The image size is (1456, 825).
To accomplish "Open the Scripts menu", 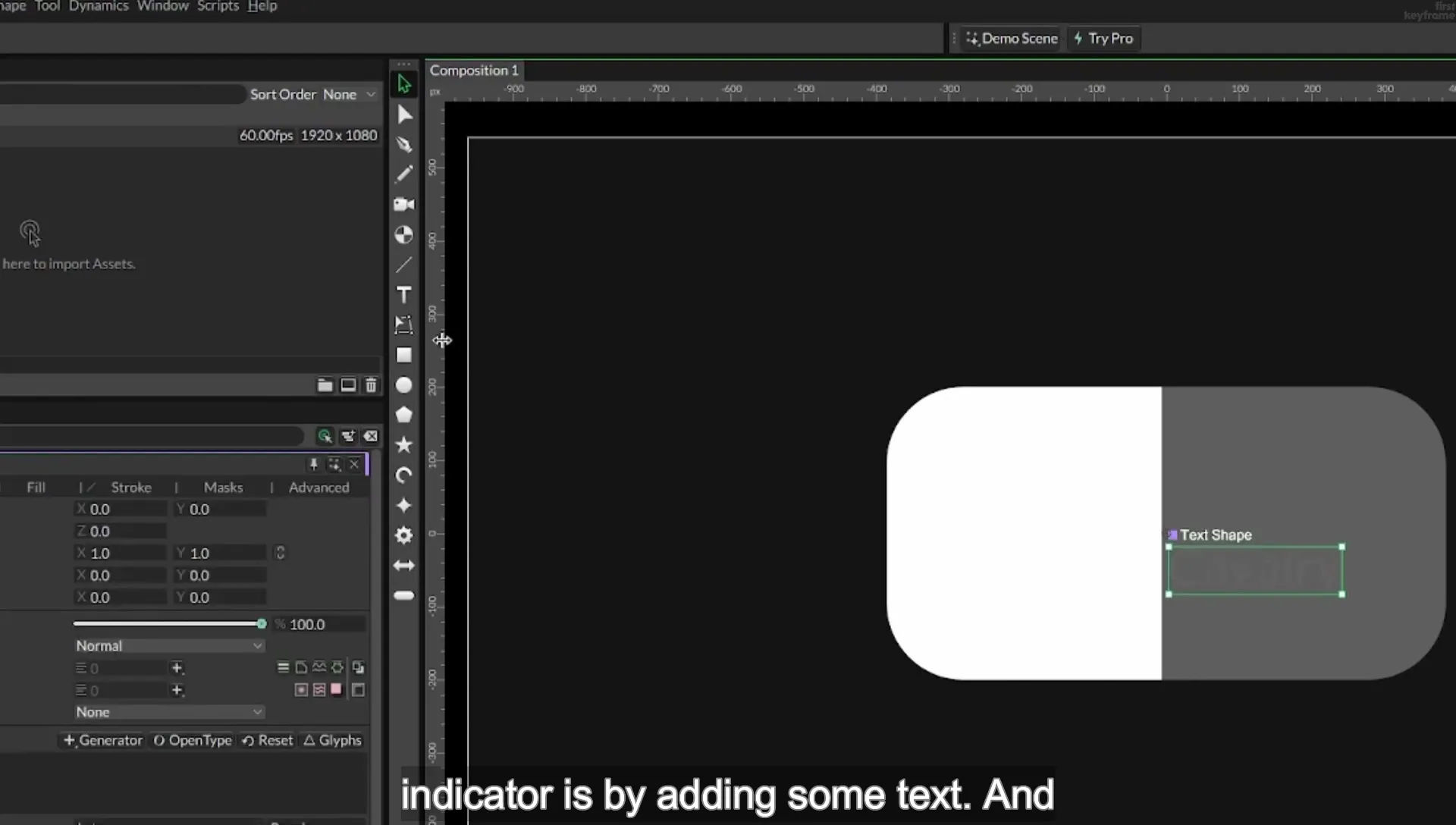I will (218, 6).
